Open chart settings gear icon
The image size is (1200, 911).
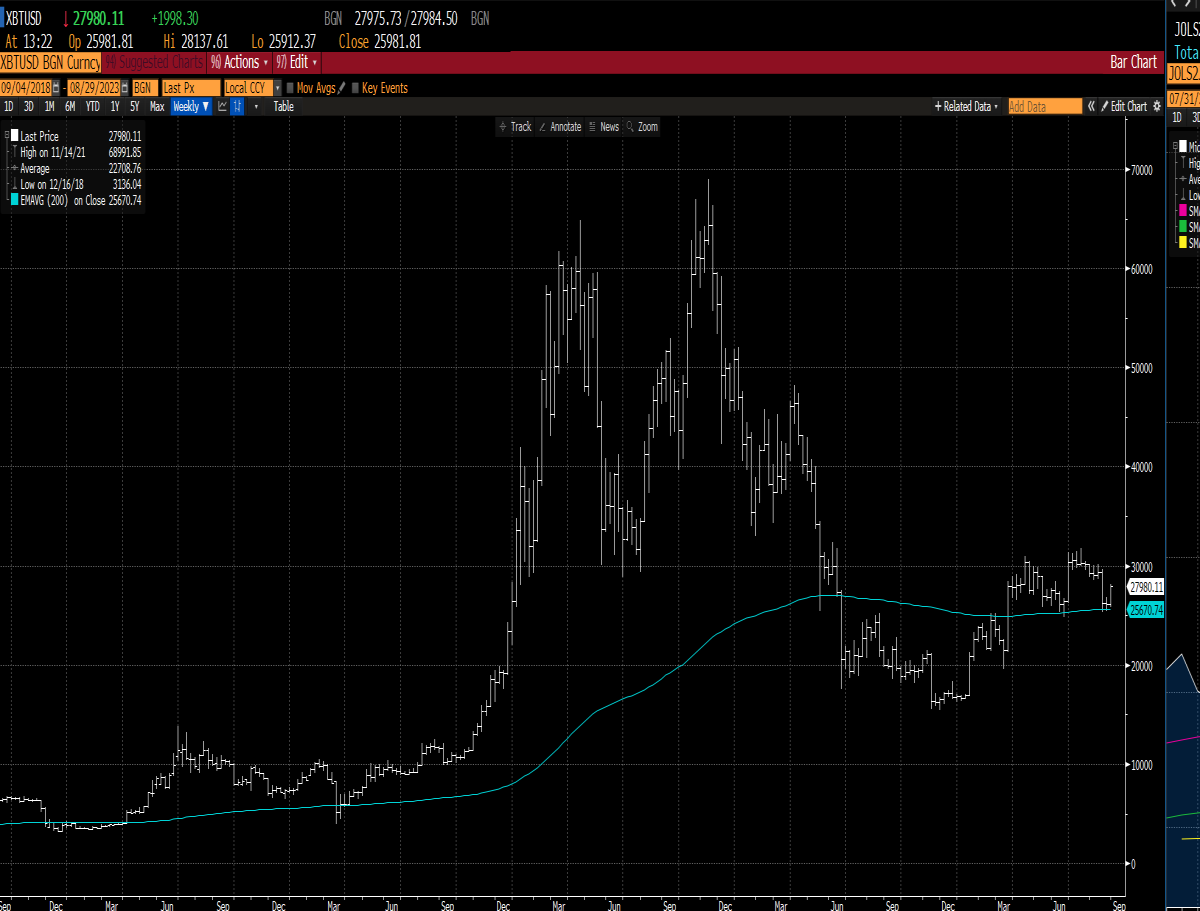(1157, 106)
